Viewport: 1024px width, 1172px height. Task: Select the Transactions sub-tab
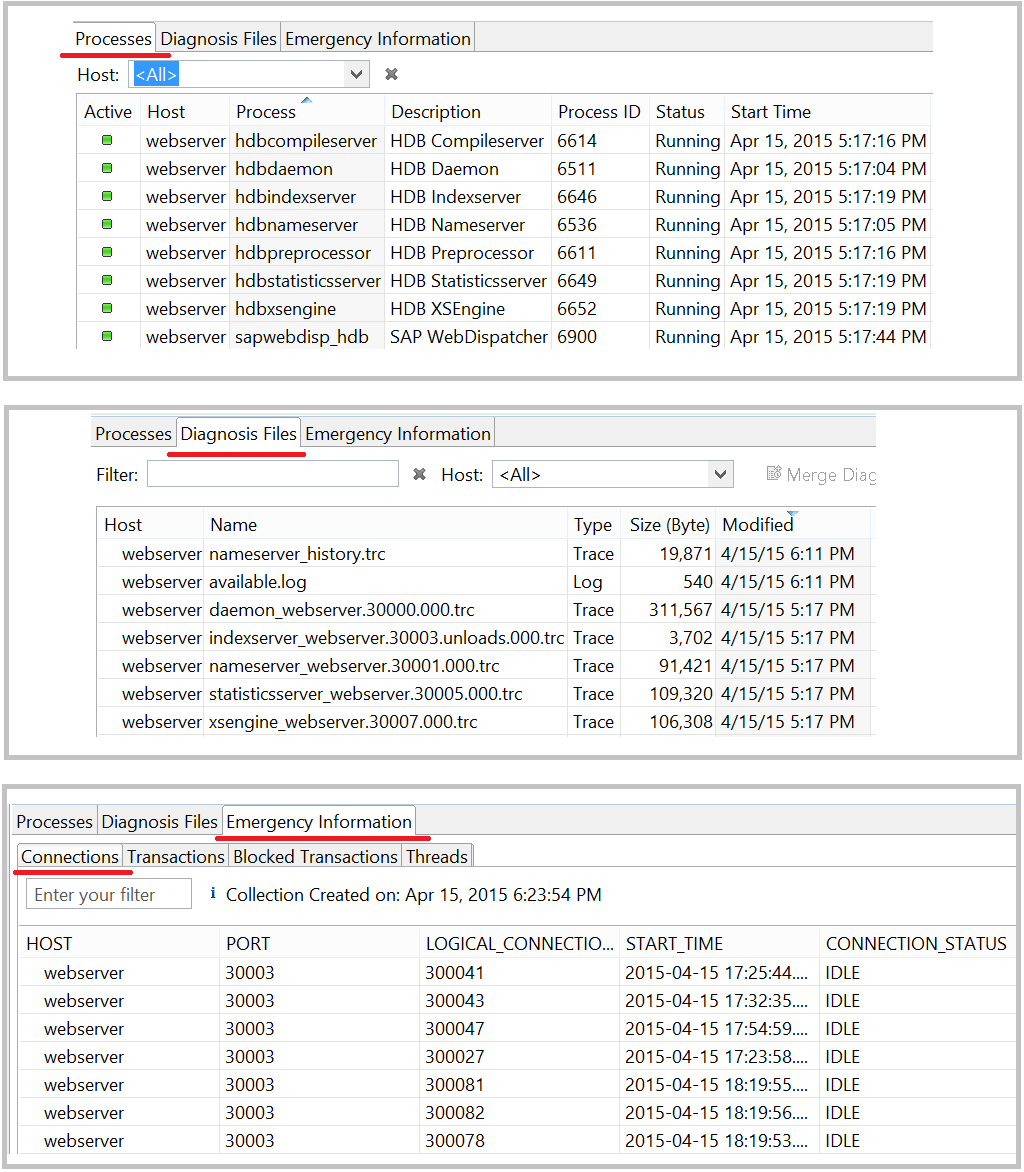point(176,856)
